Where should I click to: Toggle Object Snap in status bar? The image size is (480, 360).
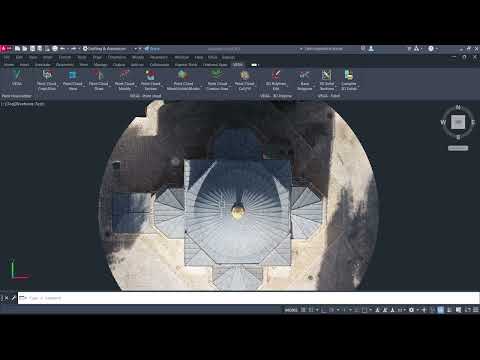click(x=364, y=310)
